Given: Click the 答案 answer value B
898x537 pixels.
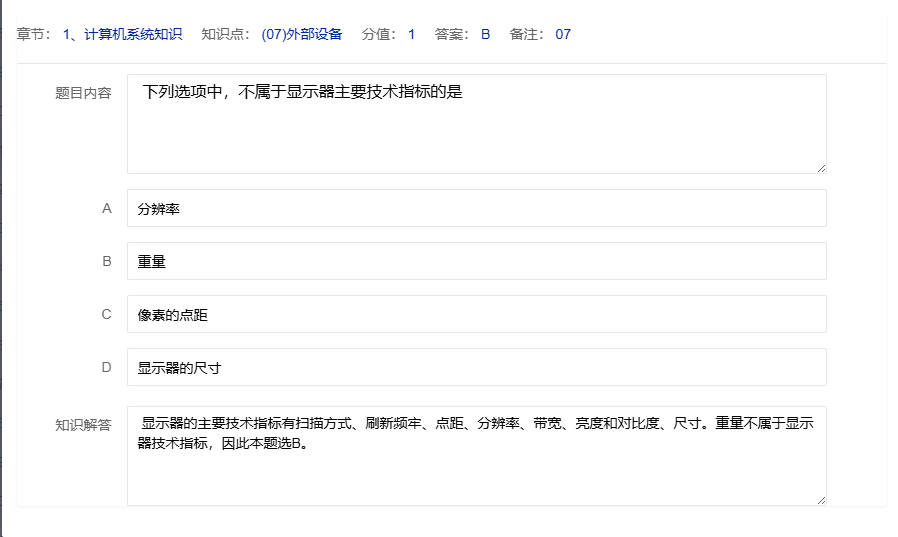Looking at the screenshot, I should click(485, 34).
